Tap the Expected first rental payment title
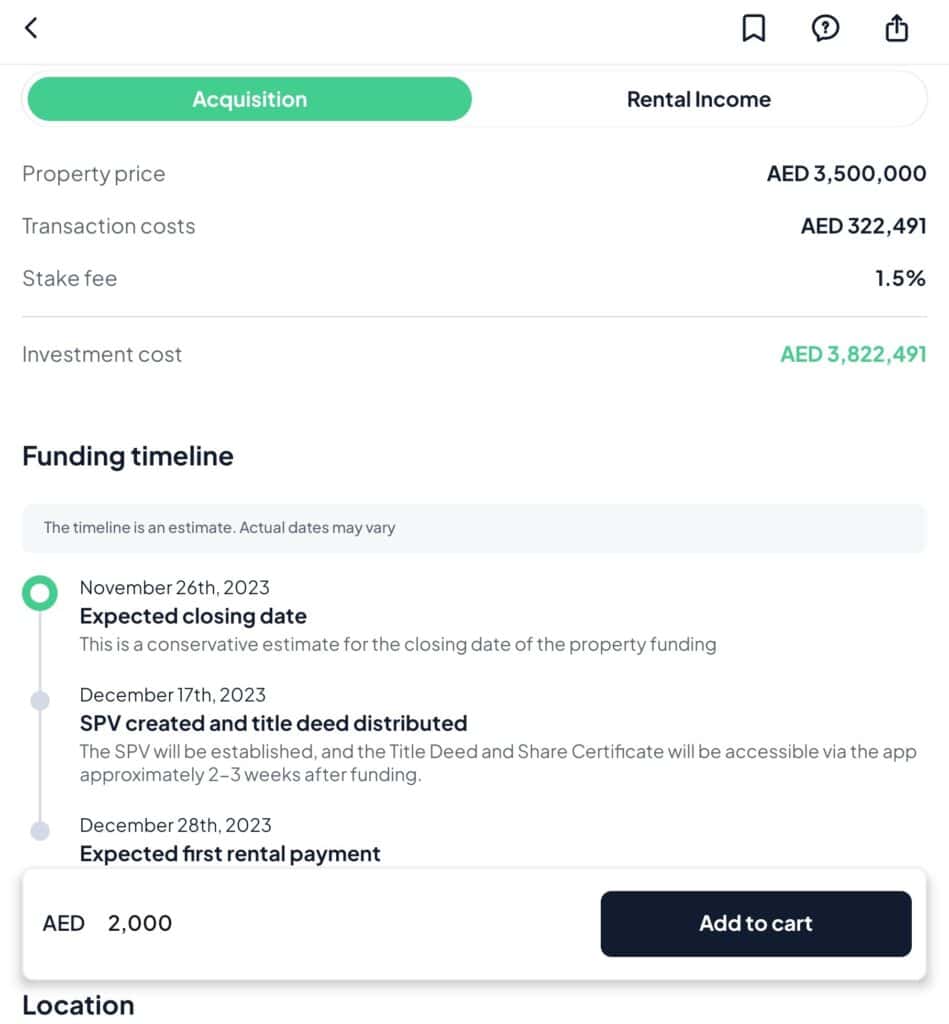949x1024 pixels. click(x=230, y=854)
